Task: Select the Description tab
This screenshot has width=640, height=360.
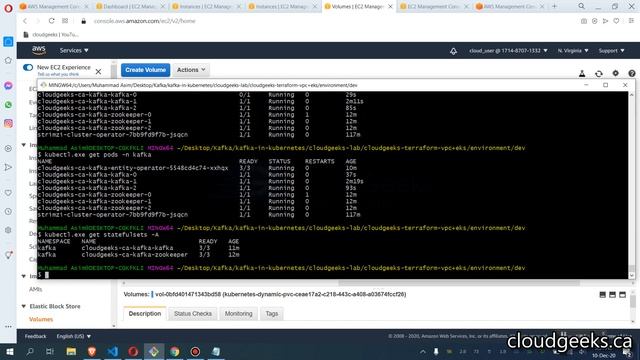Action: pos(145,313)
